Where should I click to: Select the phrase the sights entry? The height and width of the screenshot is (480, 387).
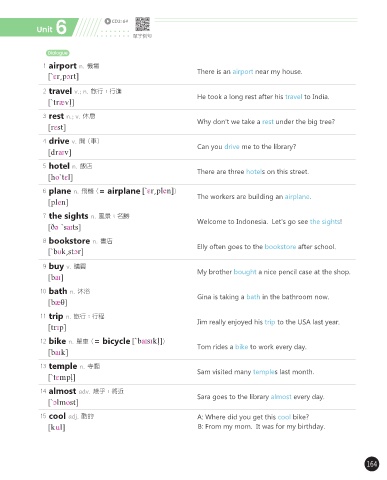(69, 216)
